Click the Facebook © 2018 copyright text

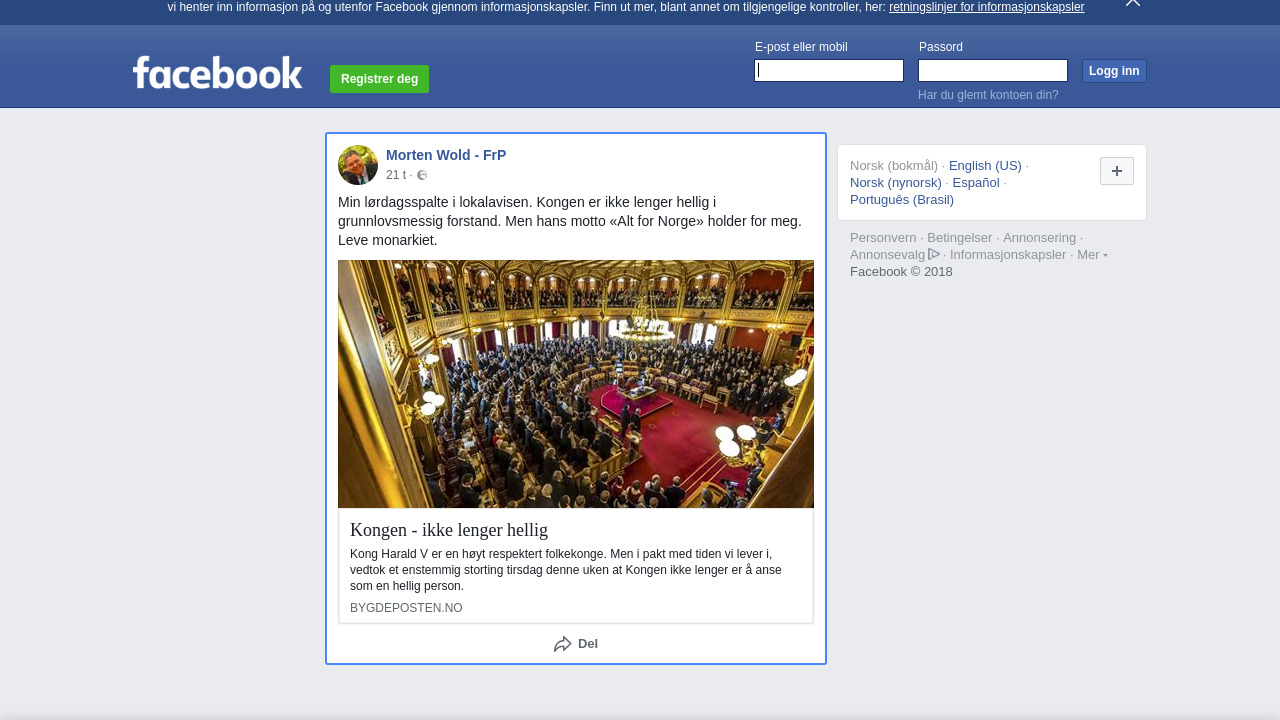[x=901, y=272]
